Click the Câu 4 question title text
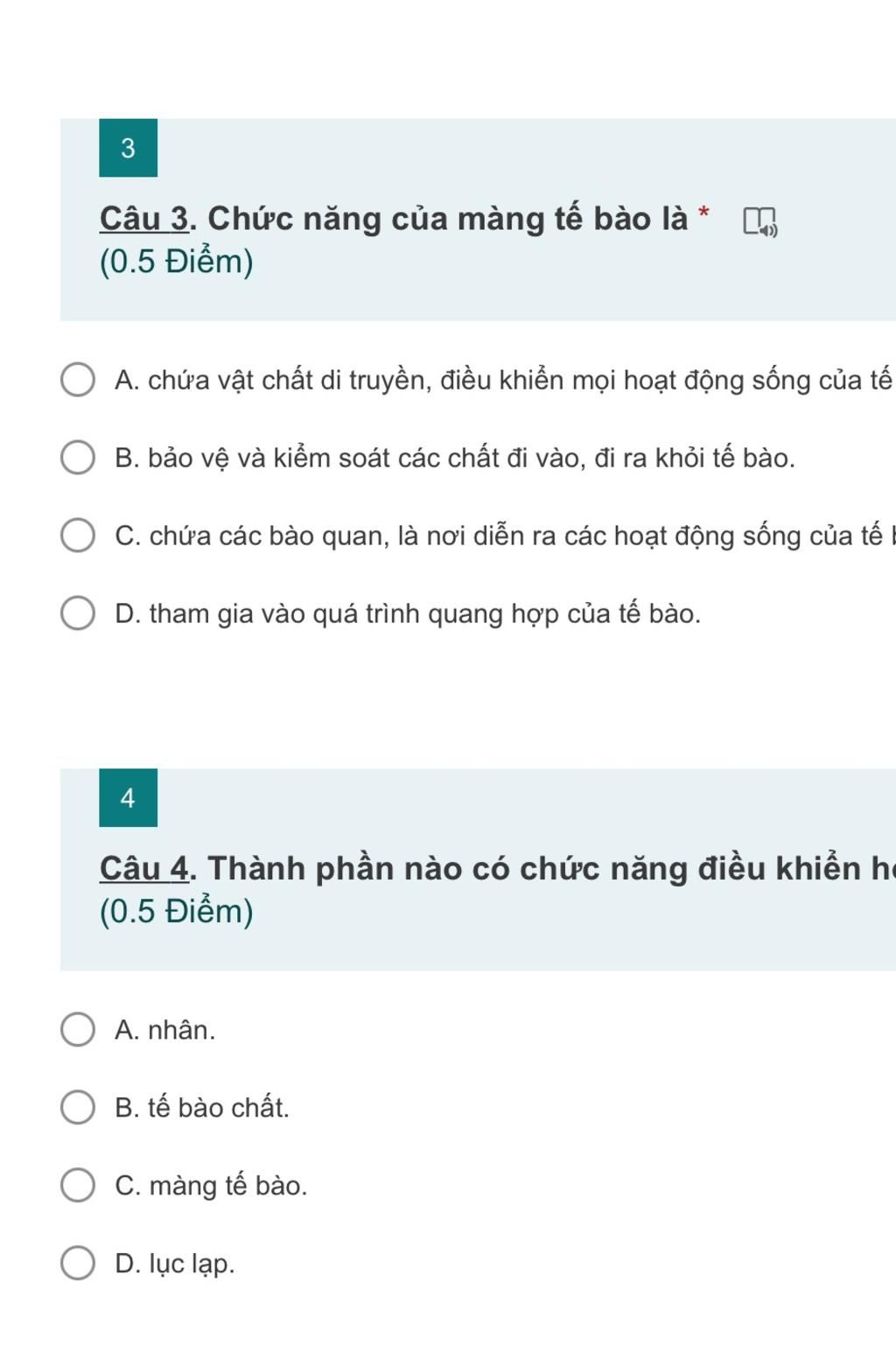Screen dimensions: 896x1366 pos(498,869)
